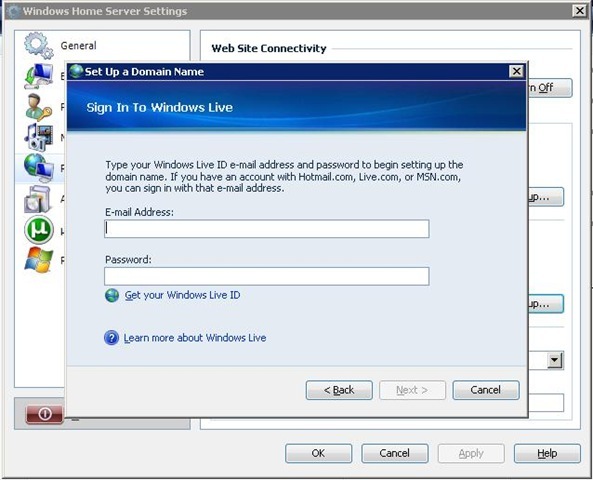Click Apply in Windows Home Server Settings
593x480 pixels.
(x=471, y=453)
